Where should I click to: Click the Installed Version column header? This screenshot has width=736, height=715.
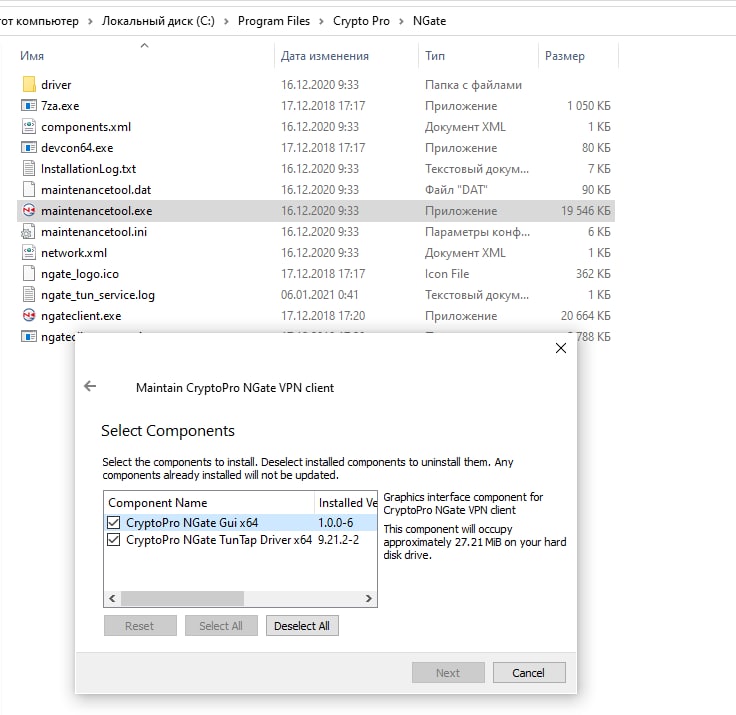(x=346, y=503)
